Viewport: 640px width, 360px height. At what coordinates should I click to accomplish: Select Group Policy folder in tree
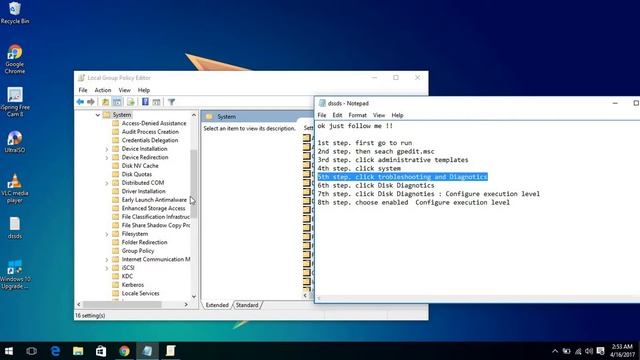(133, 251)
